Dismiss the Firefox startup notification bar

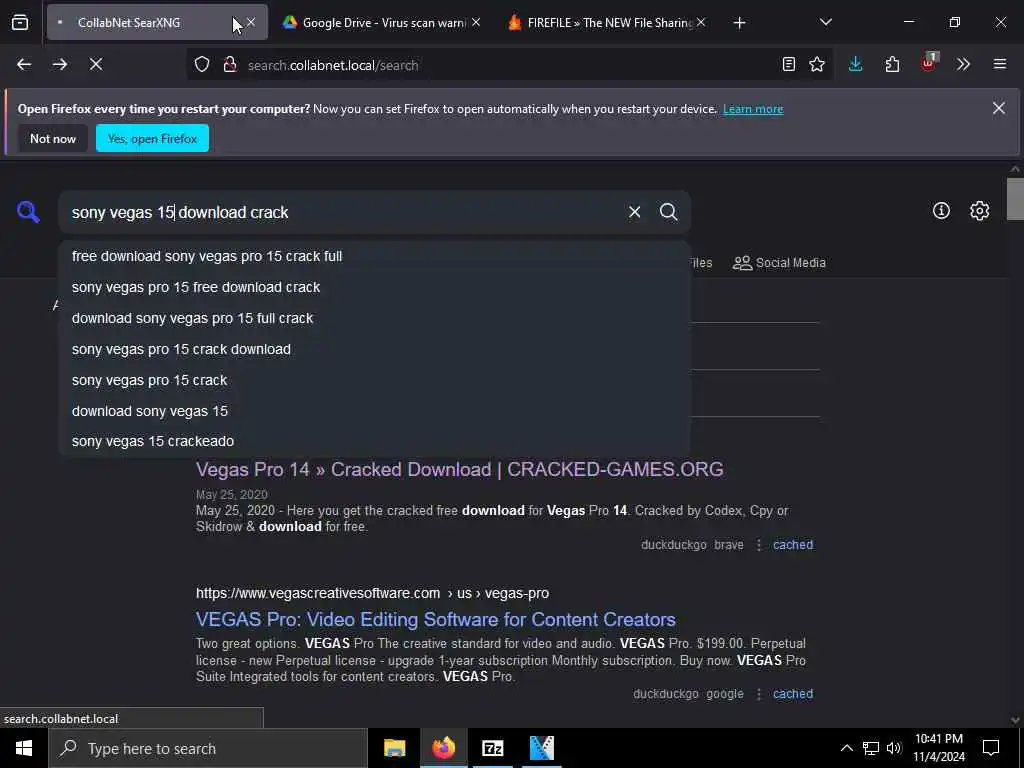[x=999, y=108]
